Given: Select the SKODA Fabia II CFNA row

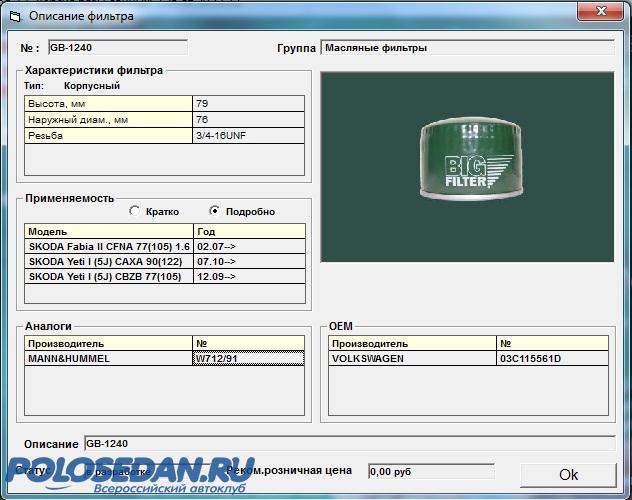Looking at the screenshot, I should pyautogui.click(x=108, y=246).
